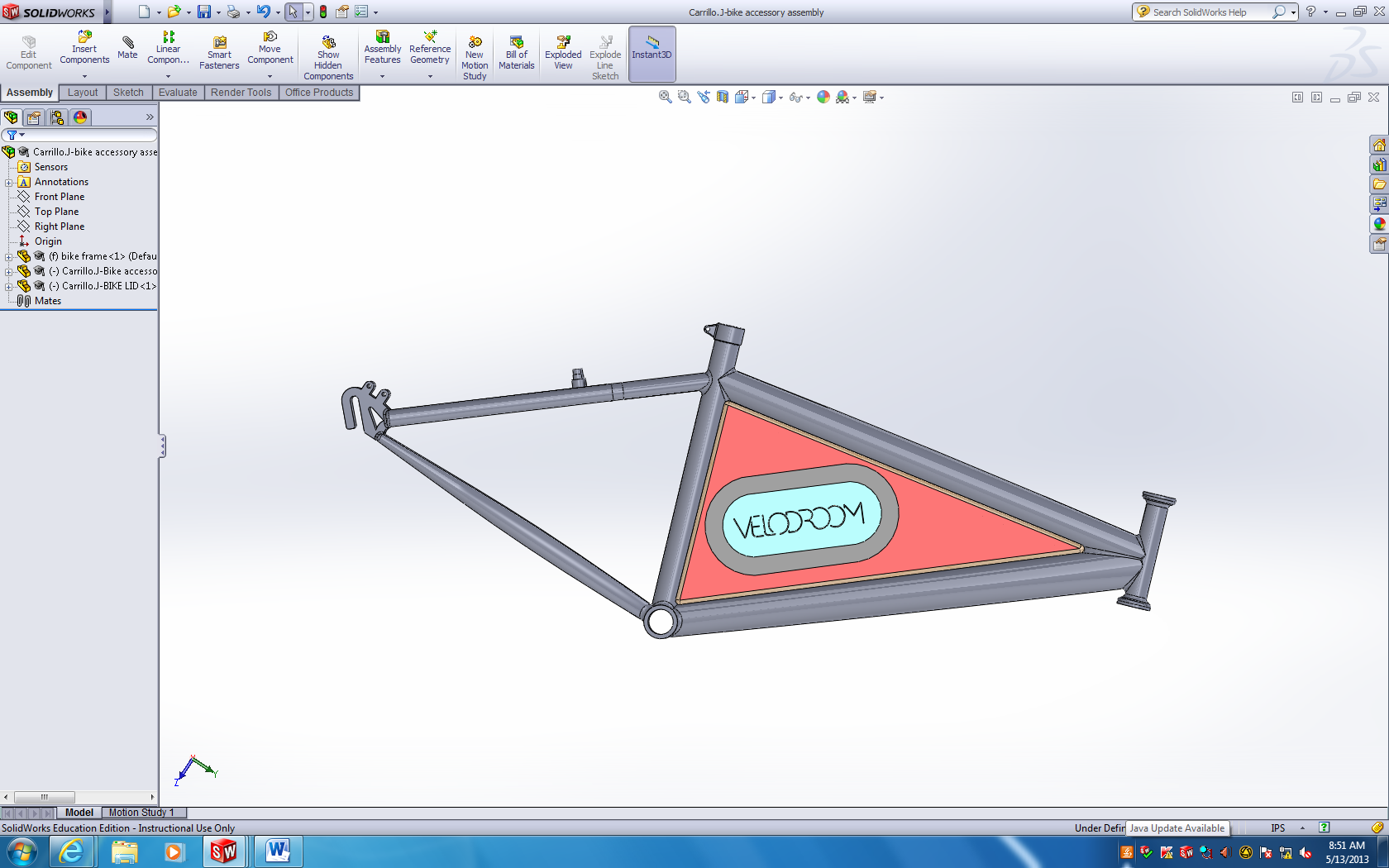Open the Render Tools tab
The image size is (1389, 868).
tap(241, 93)
